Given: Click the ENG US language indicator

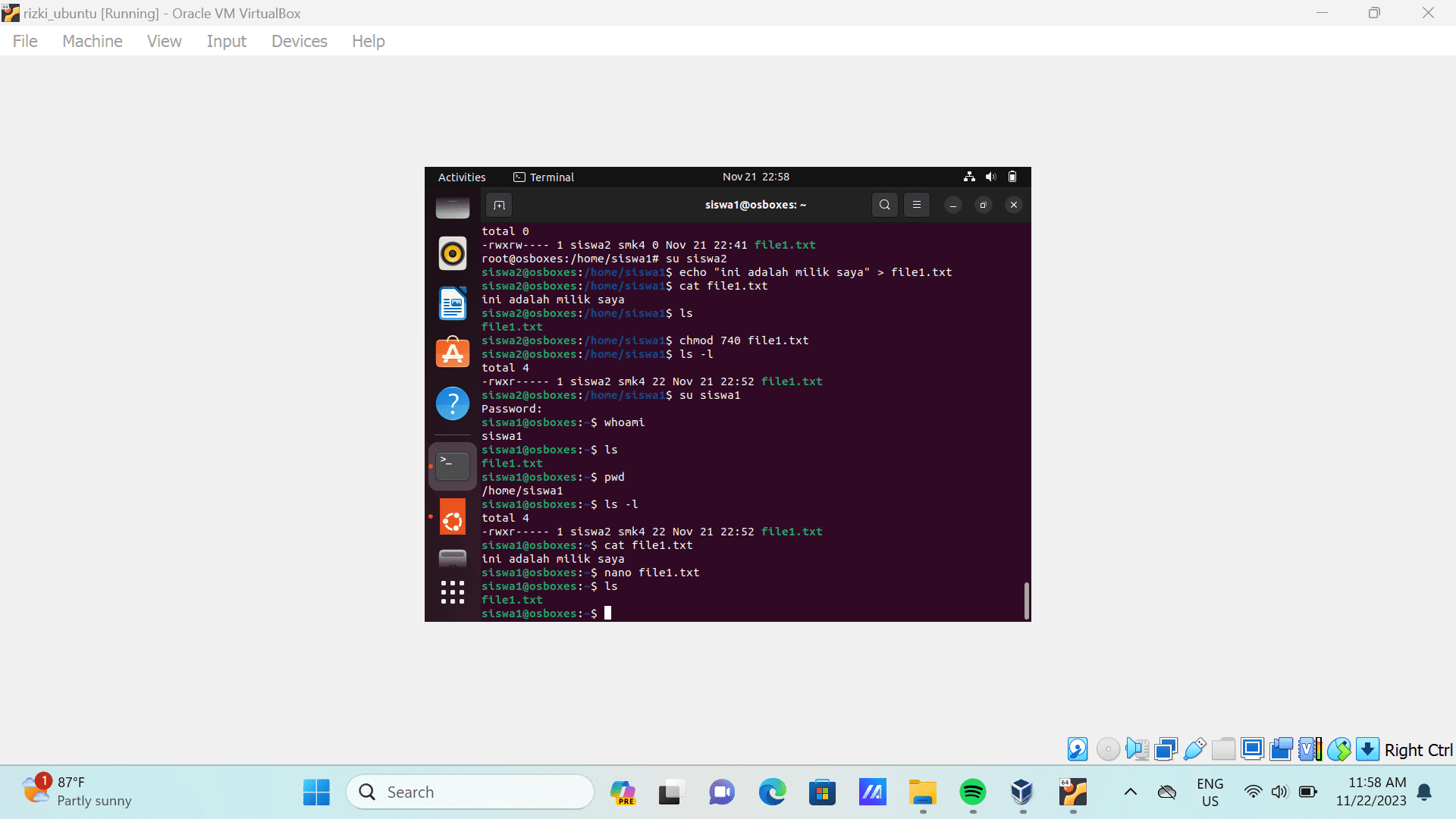Looking at the screenshot, I should tap(1210, 792).
